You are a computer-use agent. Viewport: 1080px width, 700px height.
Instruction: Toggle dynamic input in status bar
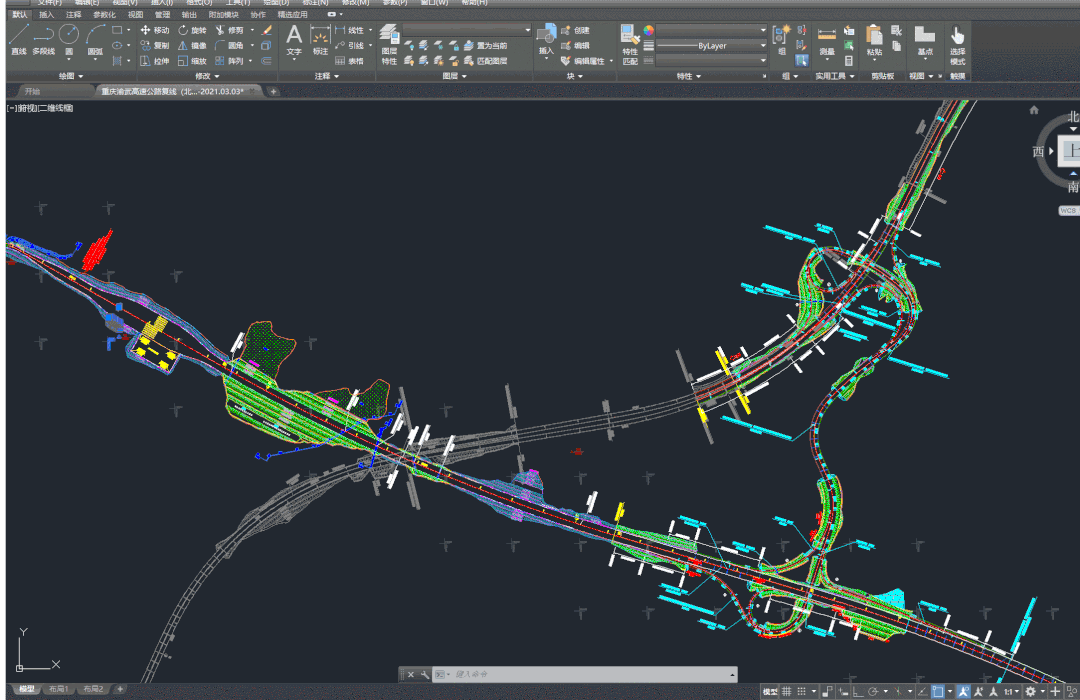844,691
